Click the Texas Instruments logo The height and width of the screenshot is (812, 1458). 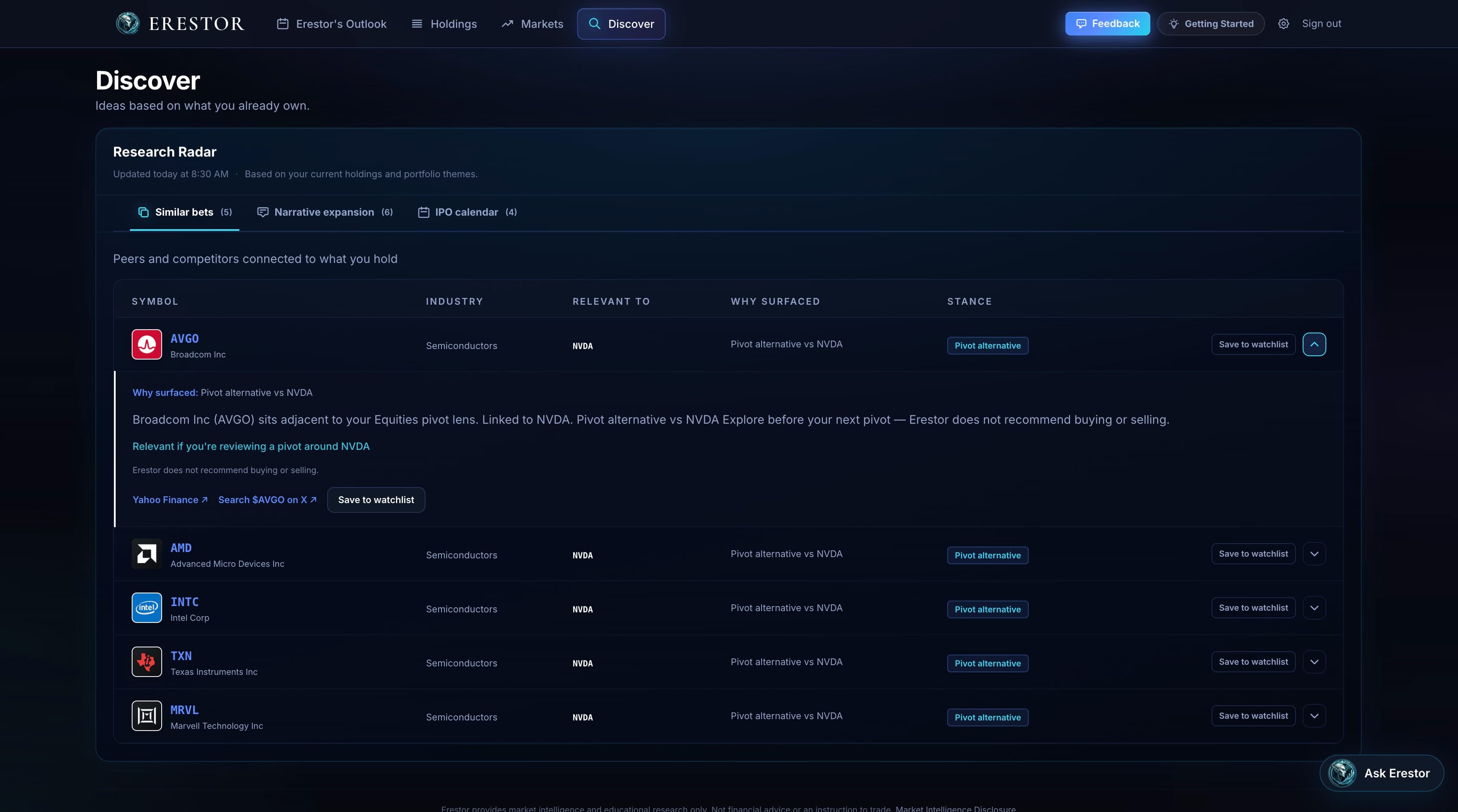click(146, 661)
